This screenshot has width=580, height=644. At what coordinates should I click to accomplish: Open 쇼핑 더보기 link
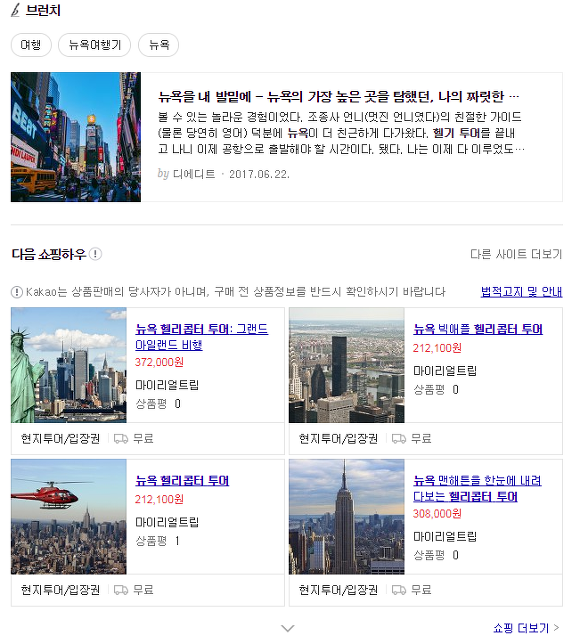pyautogui.click(x=526, y=628)
